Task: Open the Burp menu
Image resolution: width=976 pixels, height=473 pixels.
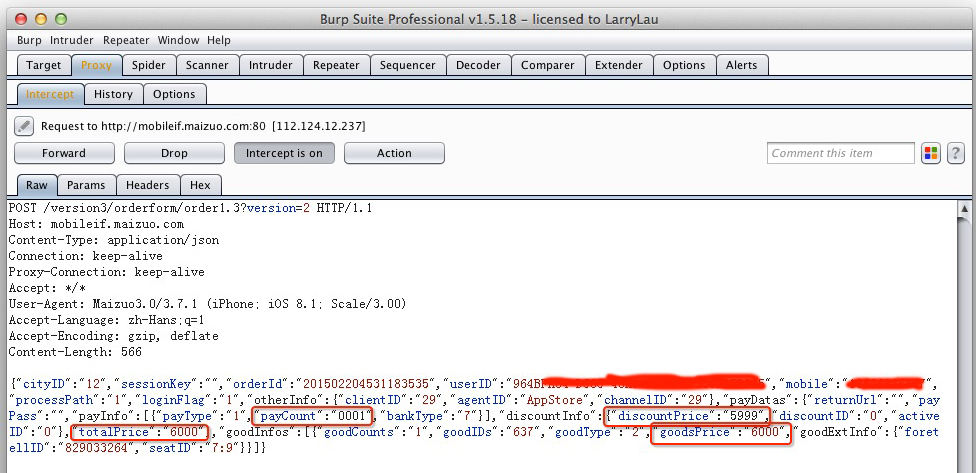Action: (29, 40)
